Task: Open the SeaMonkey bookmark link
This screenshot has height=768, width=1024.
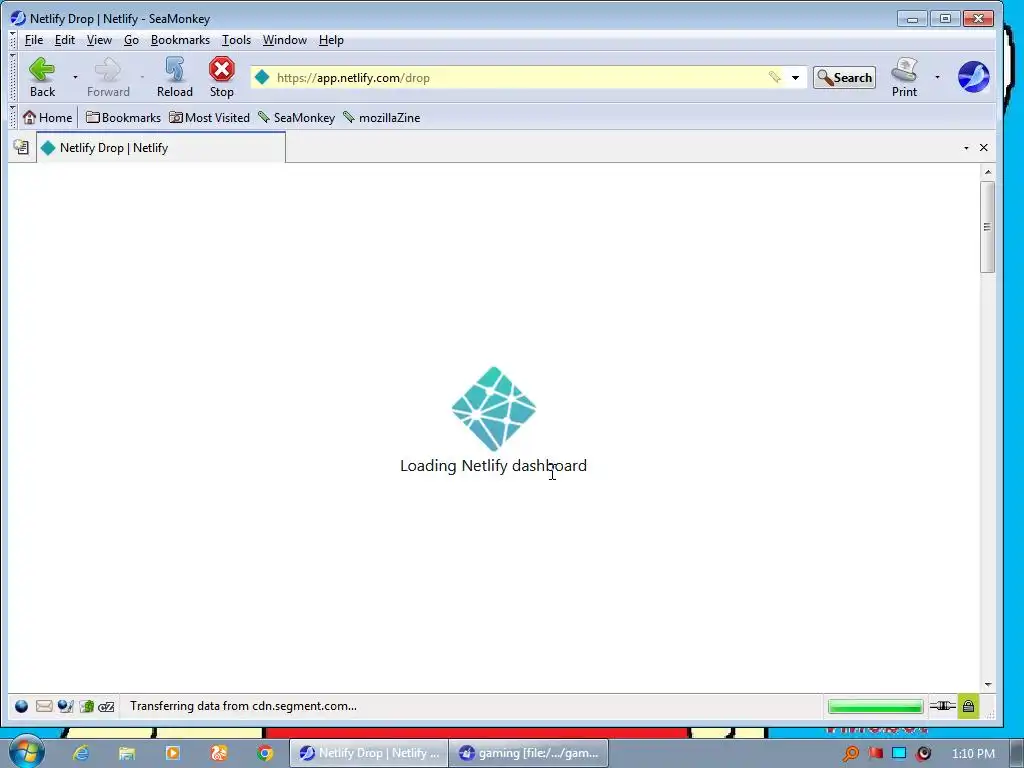Action: tap(296, 118)
